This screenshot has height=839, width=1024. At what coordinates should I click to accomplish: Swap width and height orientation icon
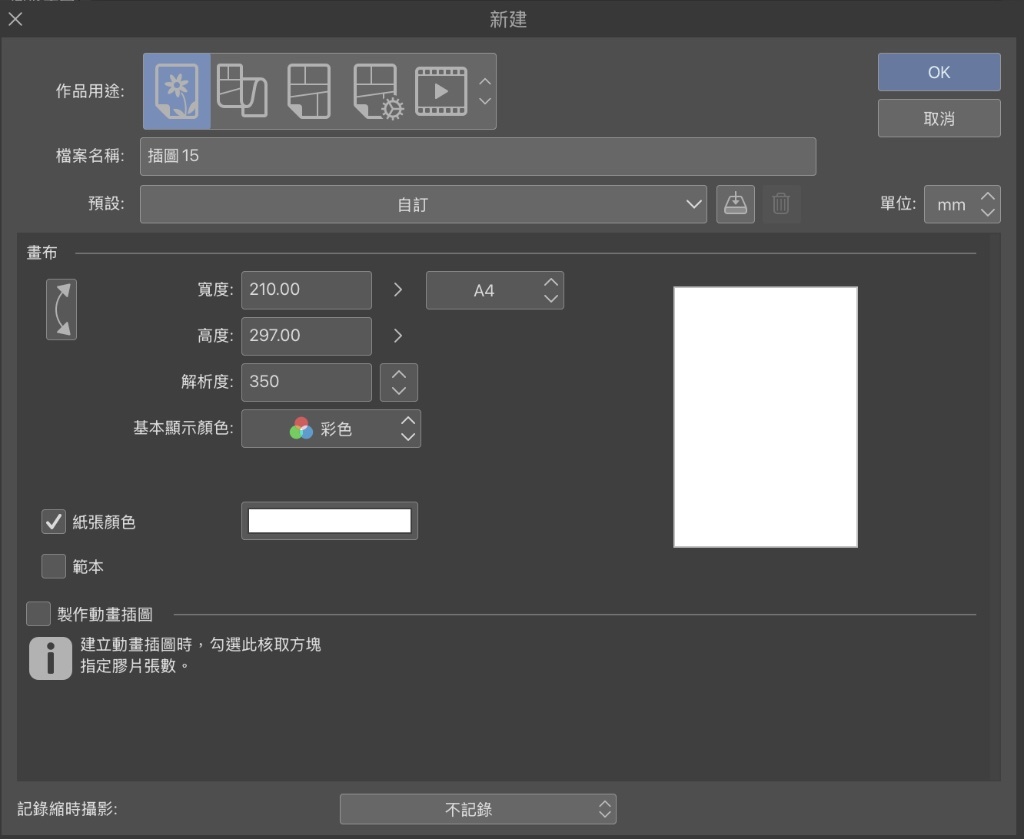pos(61,309)
